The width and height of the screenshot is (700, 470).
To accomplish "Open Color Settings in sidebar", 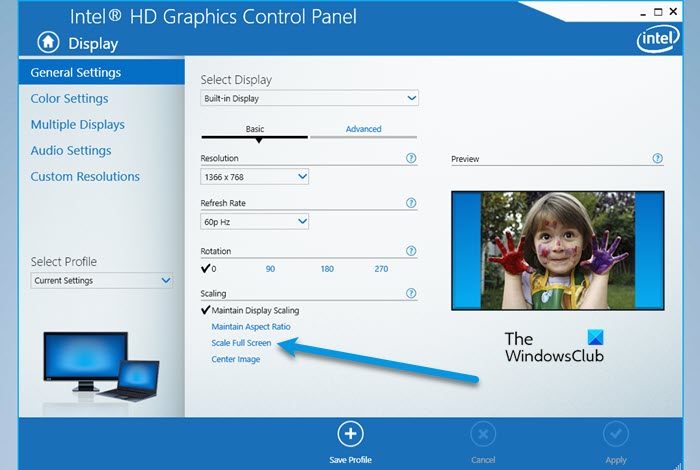I will click(x=70, y=98).
